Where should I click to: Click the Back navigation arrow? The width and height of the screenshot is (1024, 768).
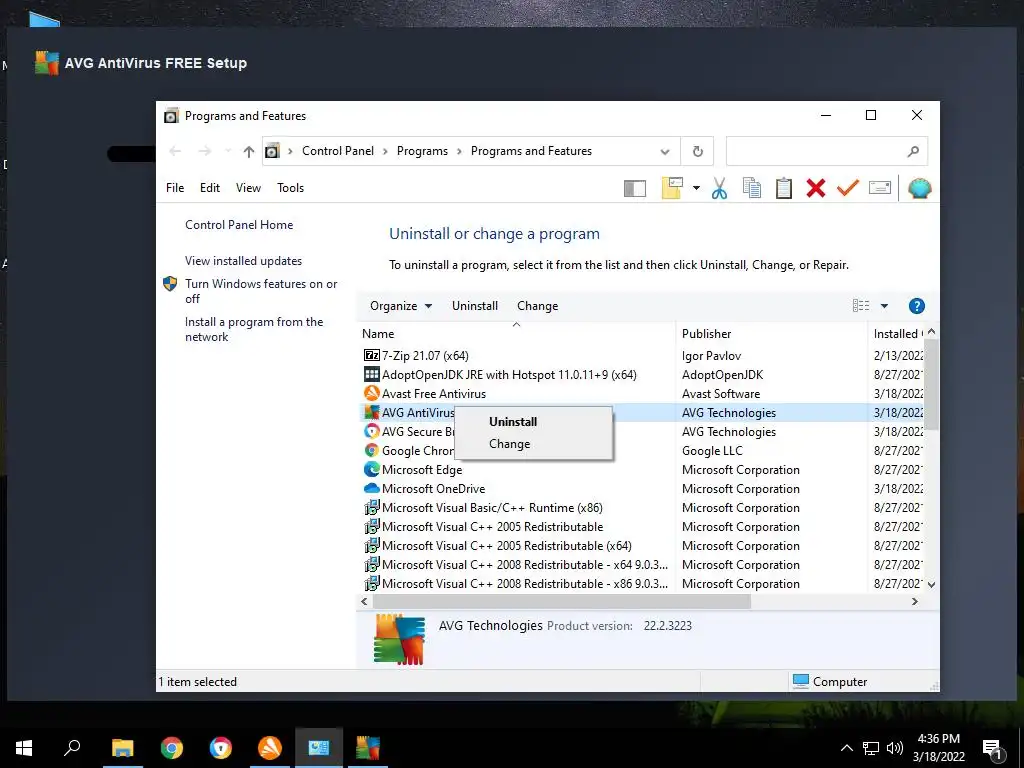point(174,152)
